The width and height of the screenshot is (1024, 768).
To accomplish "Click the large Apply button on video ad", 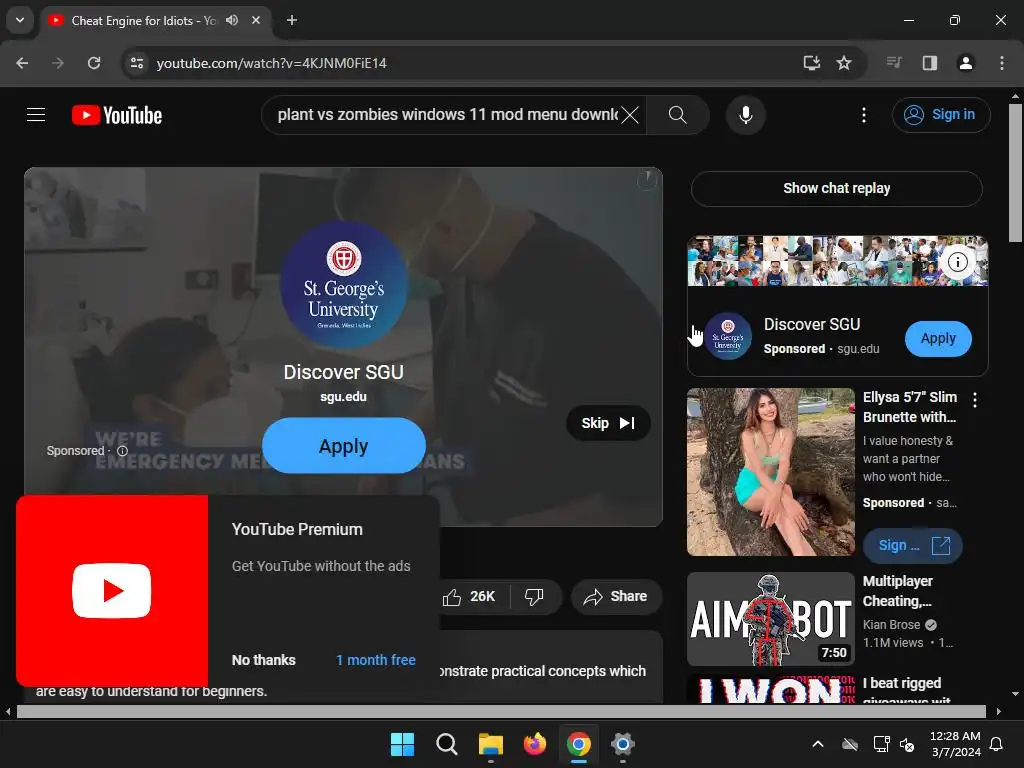I will point(344,446).
